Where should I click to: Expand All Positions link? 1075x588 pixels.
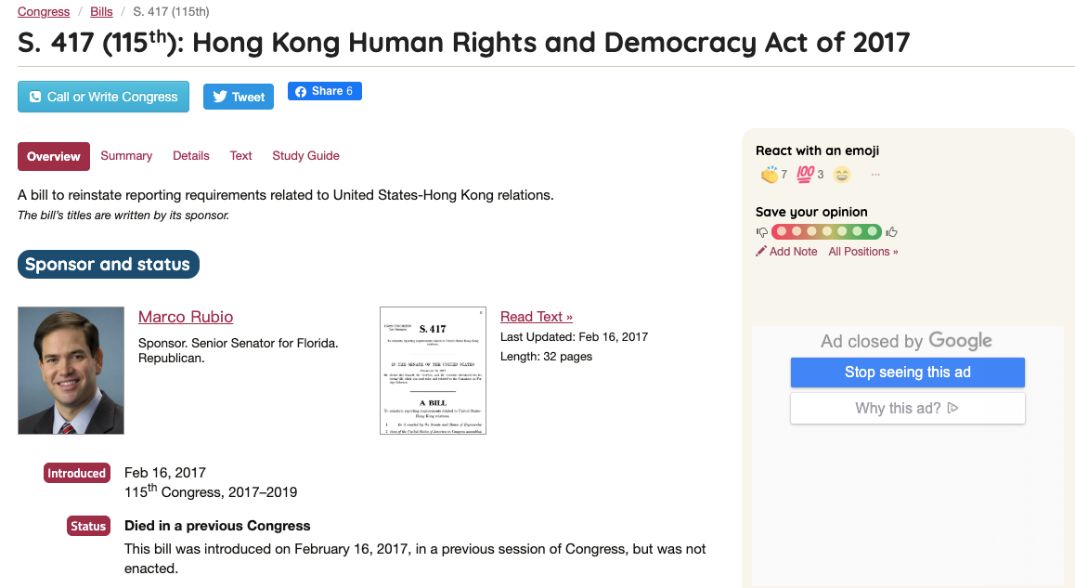click(863, 252)
